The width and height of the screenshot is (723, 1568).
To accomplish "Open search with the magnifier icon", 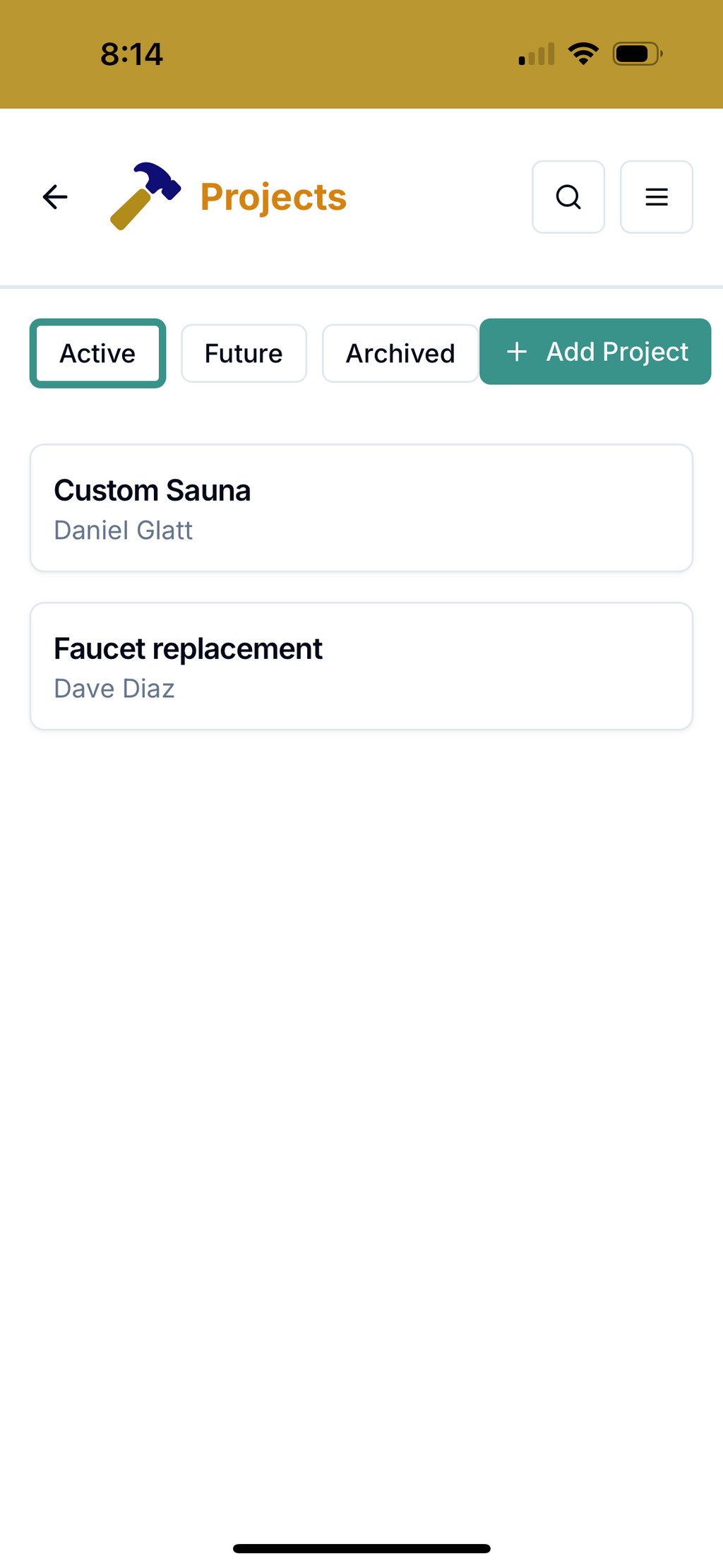I will tap(568, 197).
